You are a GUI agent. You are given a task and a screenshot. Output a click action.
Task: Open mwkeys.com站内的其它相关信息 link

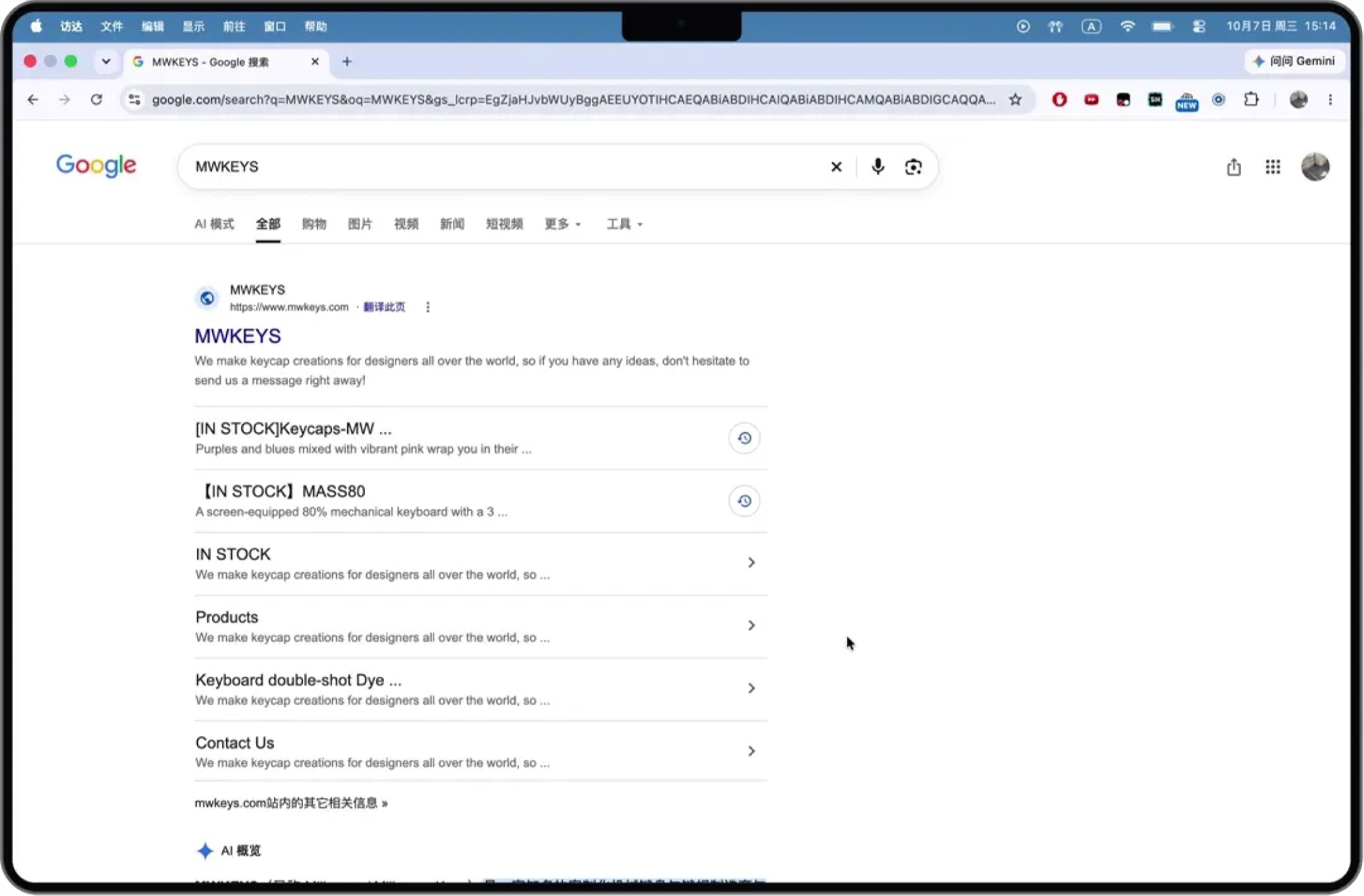[x=290, y=803]
